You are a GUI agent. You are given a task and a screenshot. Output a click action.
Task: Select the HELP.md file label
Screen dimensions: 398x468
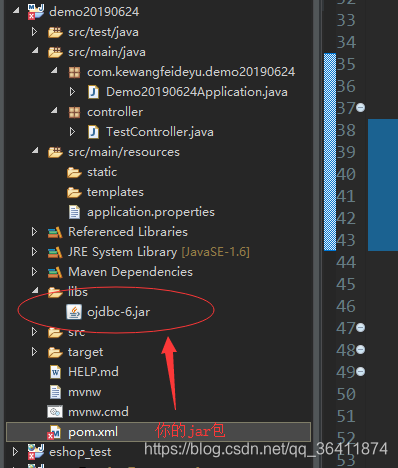[x=93, y=372]
